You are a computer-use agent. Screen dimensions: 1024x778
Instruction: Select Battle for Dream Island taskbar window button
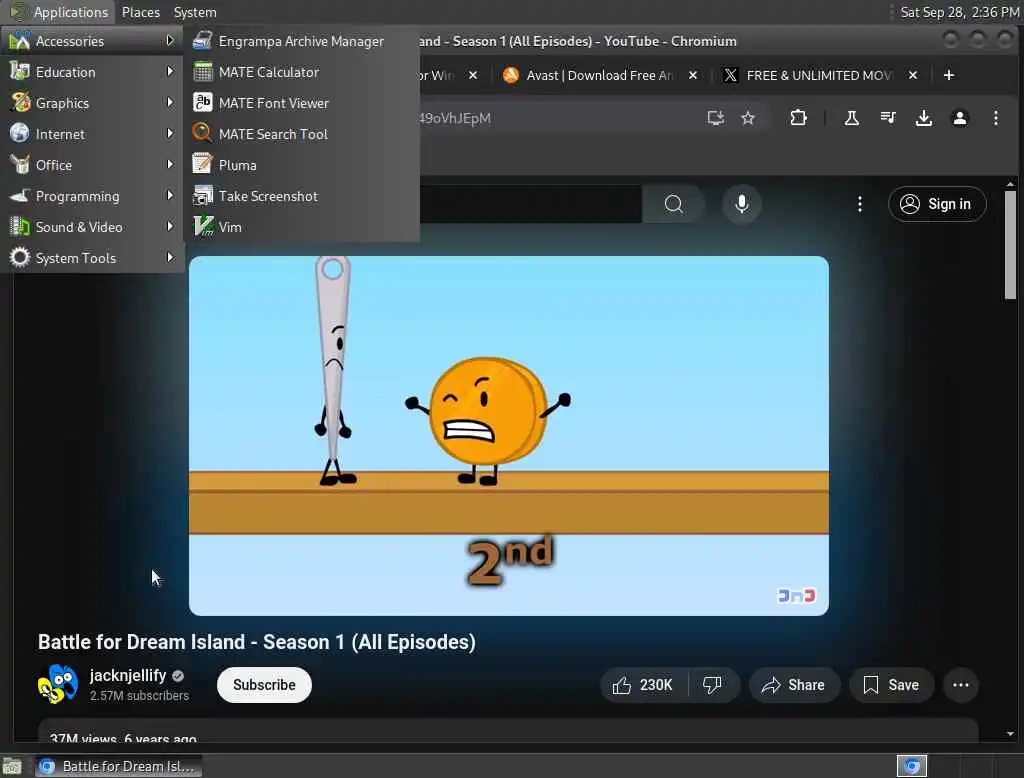119,766
